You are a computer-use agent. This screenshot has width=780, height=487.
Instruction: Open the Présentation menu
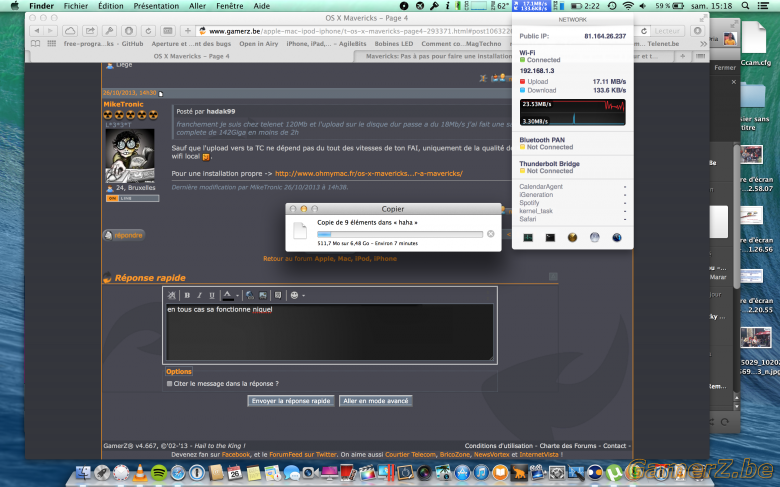(x=156, y=6)
